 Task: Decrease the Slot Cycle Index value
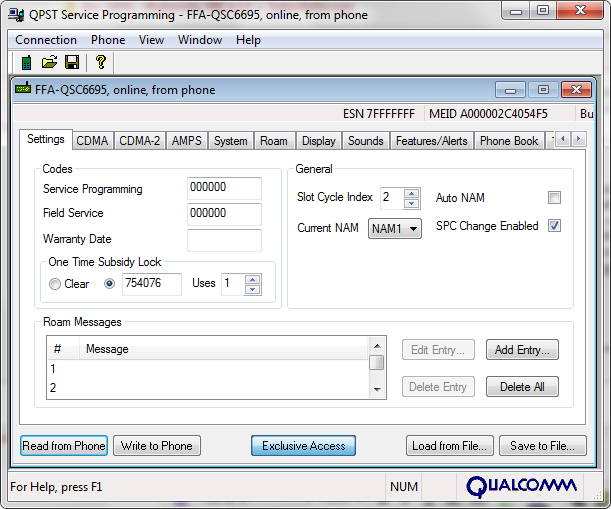pos(411,203)
